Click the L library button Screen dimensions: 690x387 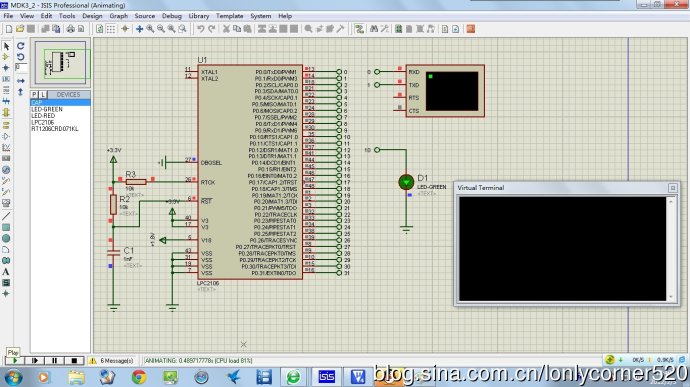click(43, 95)
